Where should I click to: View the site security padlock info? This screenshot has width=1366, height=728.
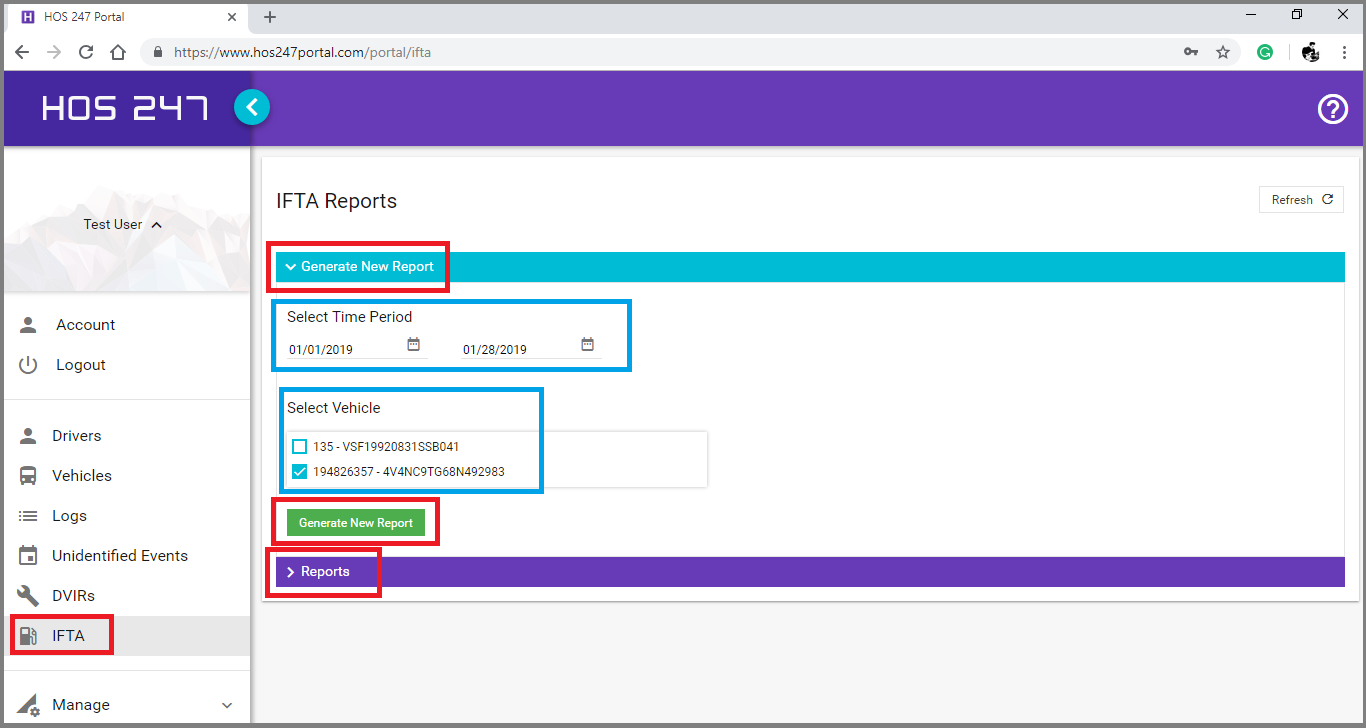[158, 53]
